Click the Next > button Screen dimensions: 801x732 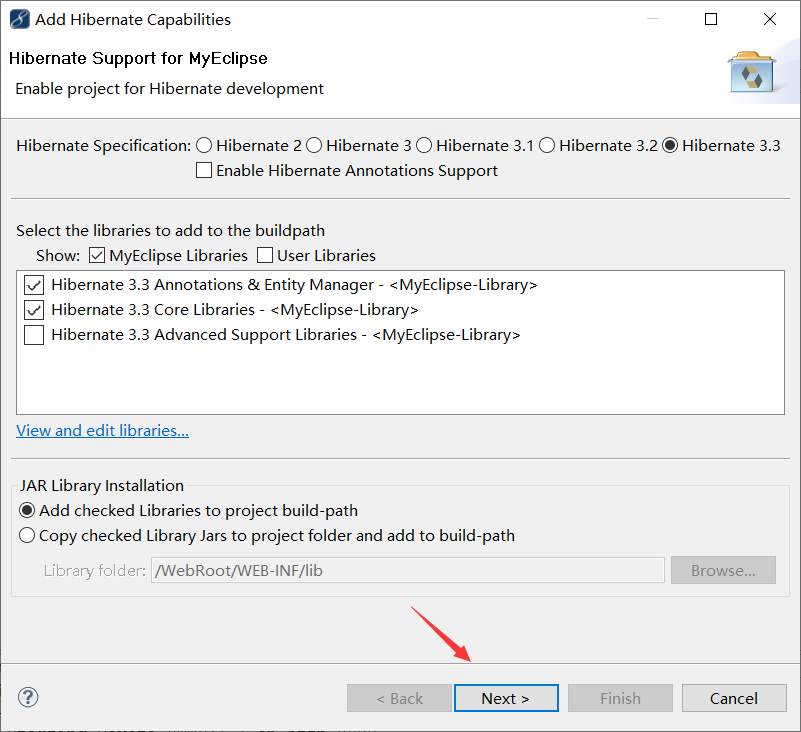point(506,698)
